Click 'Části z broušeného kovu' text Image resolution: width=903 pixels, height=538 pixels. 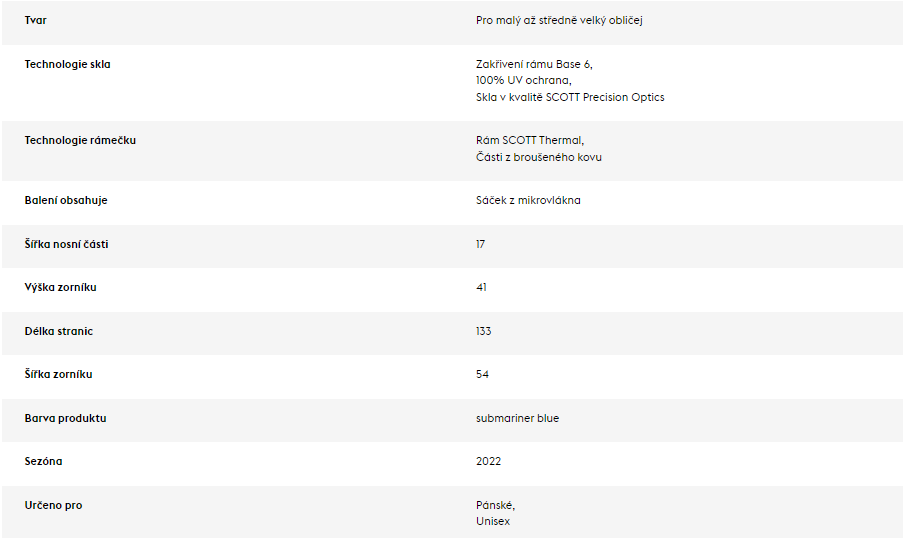[538, 157]
